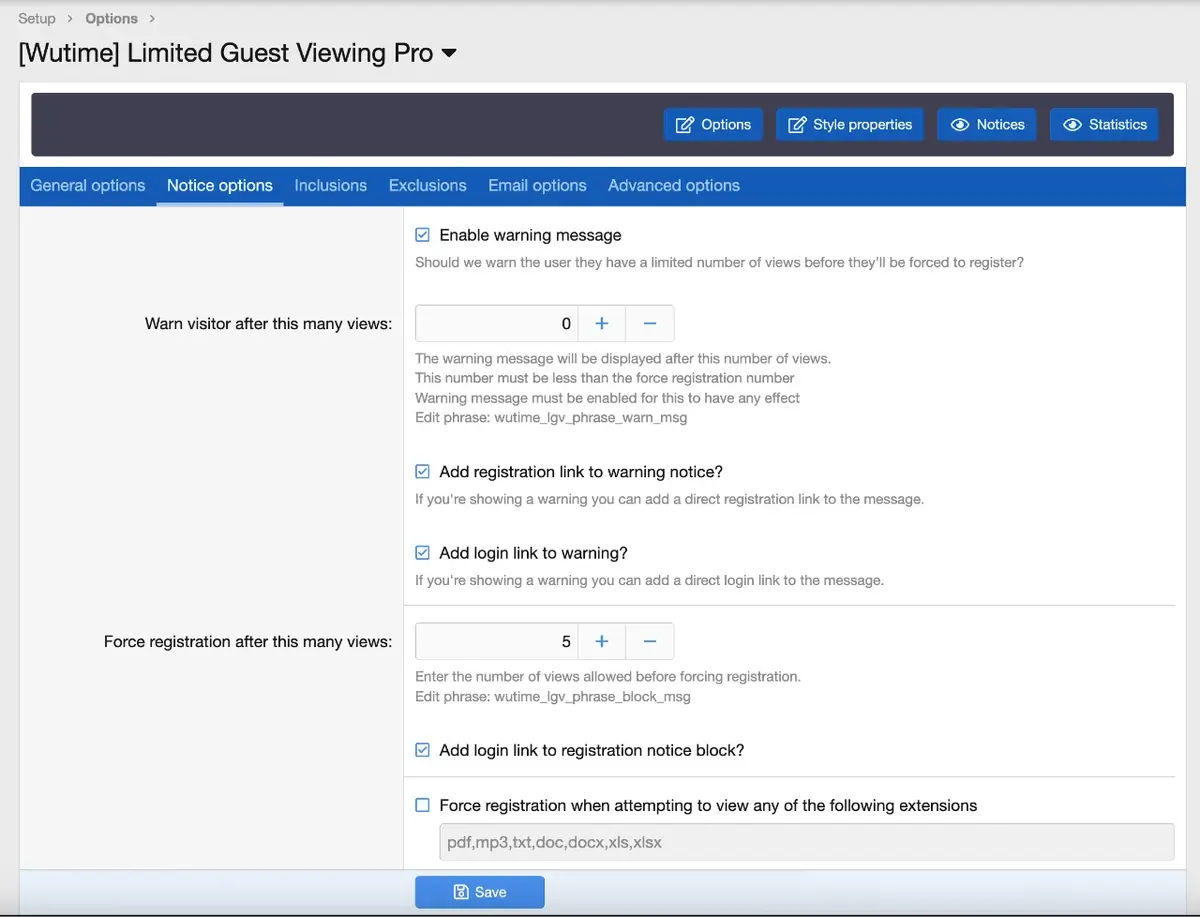Viewport: 1200px width, 917px height.
Task: Click the Save button
Action: coord(480,892)
